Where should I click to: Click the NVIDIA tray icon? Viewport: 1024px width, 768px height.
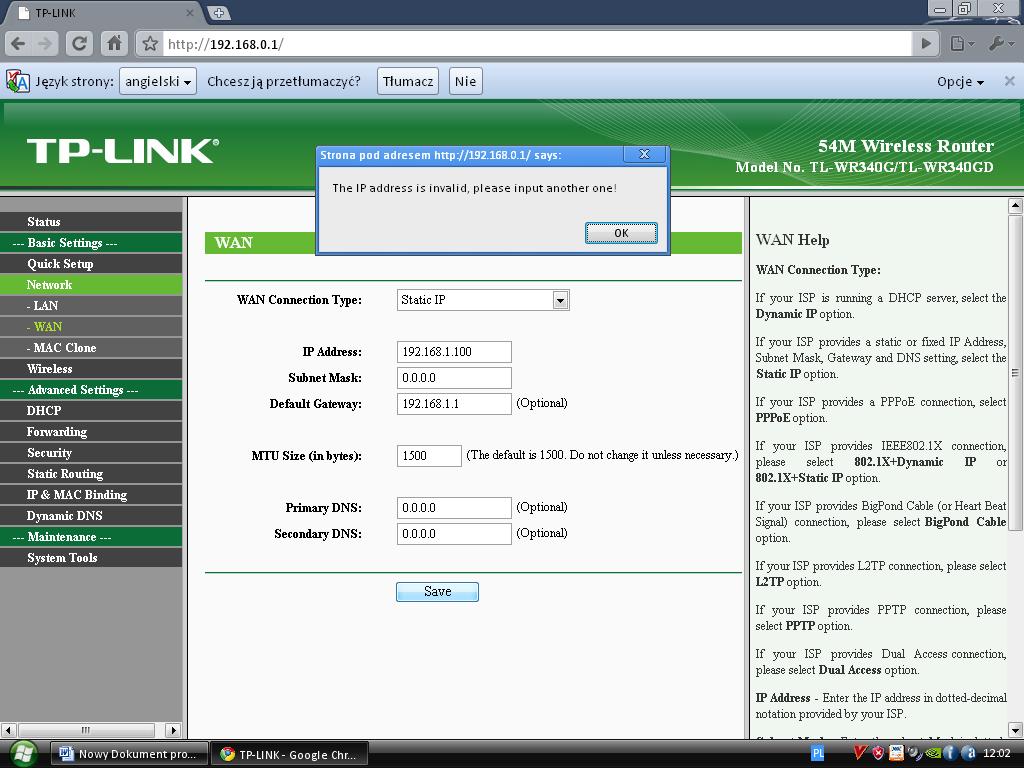(933, 754)
